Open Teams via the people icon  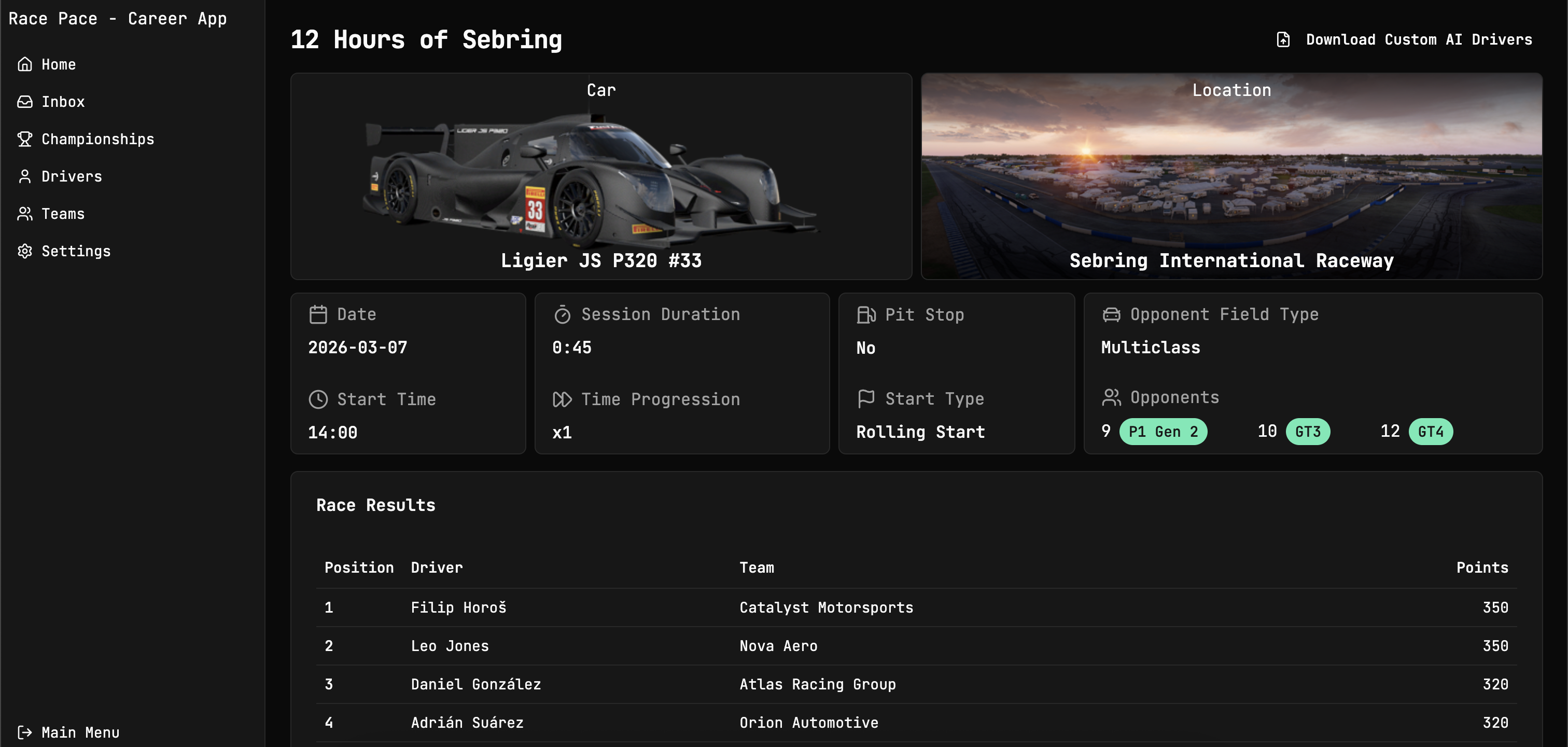pyautogui.click(x=25, y=214)
